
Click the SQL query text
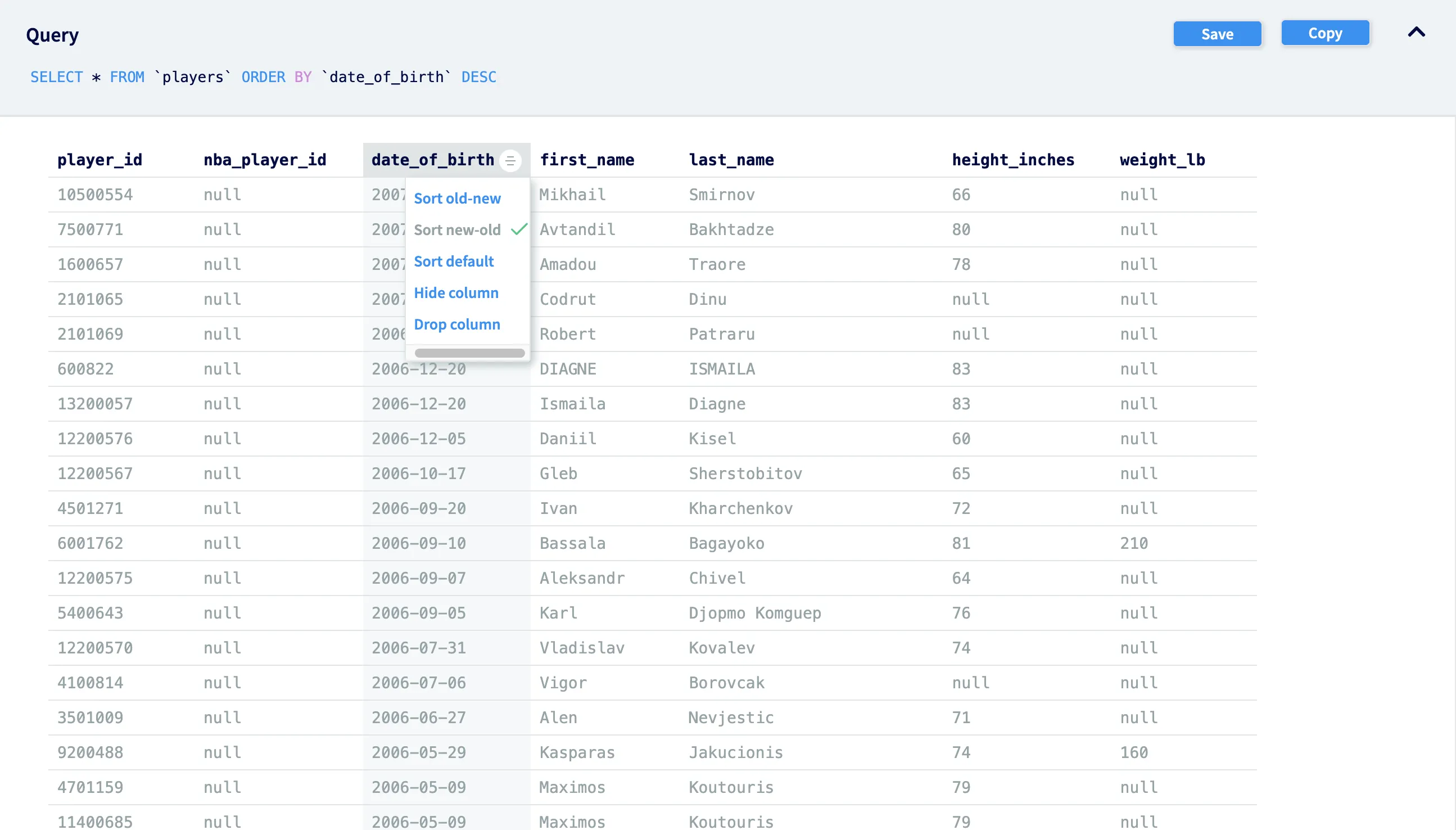(x=263, y=77)
